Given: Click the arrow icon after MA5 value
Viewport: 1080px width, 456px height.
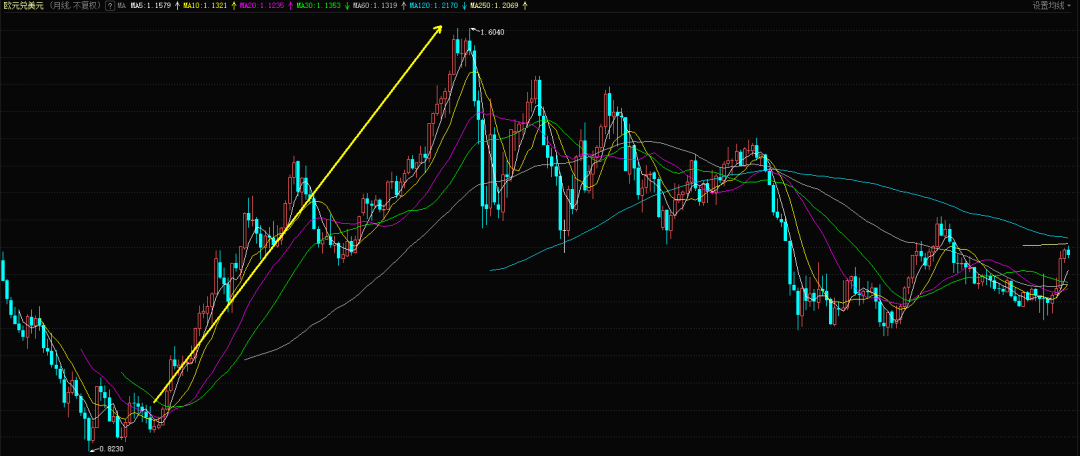Looking at the screenshot, I should pyautogui.click(x=178, y=5).
